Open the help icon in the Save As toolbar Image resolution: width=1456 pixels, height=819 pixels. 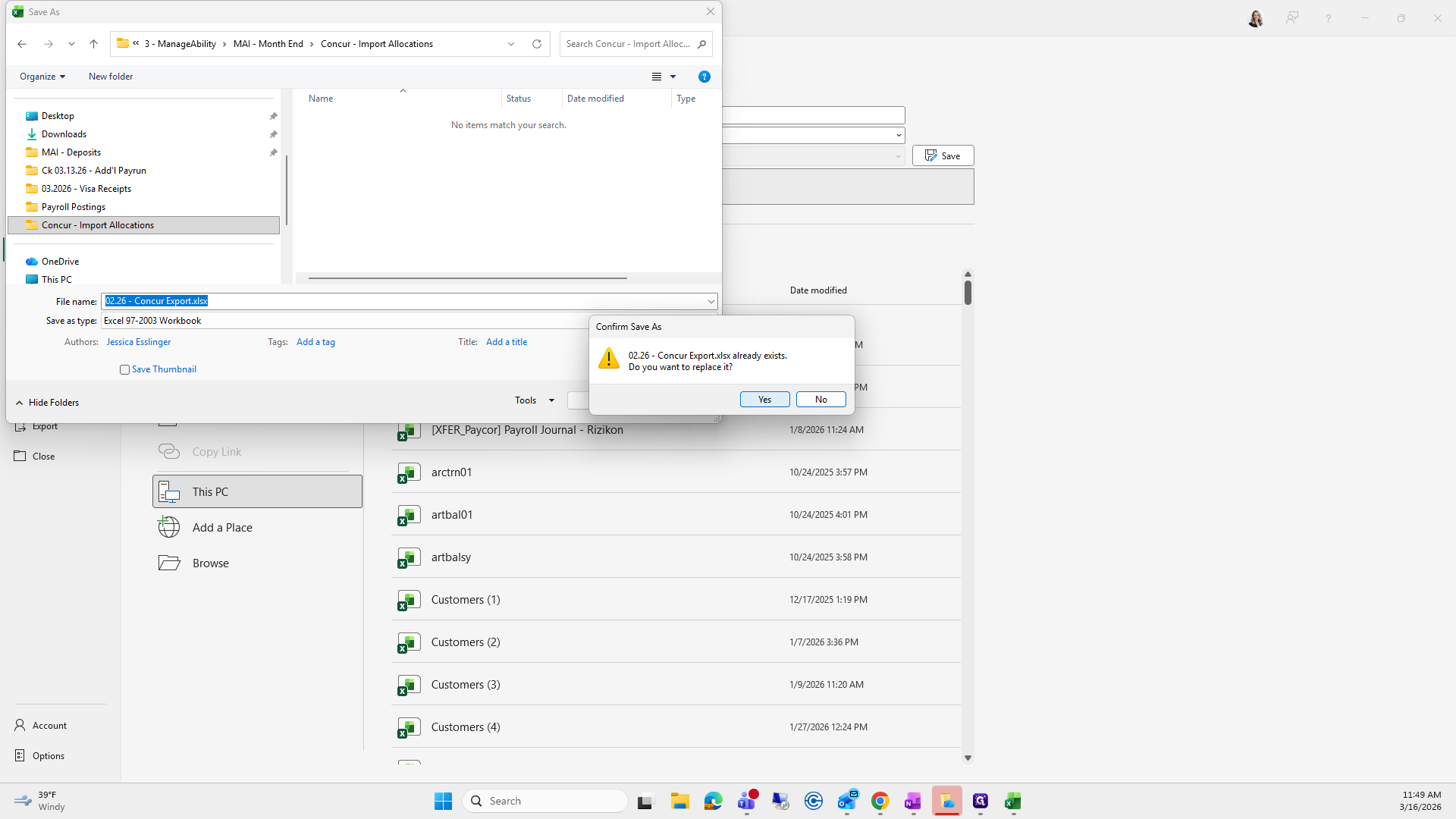tap(704, 77)
